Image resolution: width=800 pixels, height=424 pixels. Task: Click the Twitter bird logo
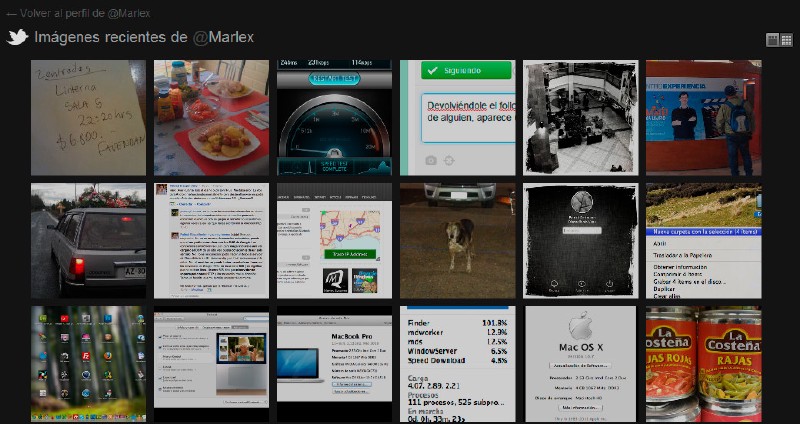point(17,37)
